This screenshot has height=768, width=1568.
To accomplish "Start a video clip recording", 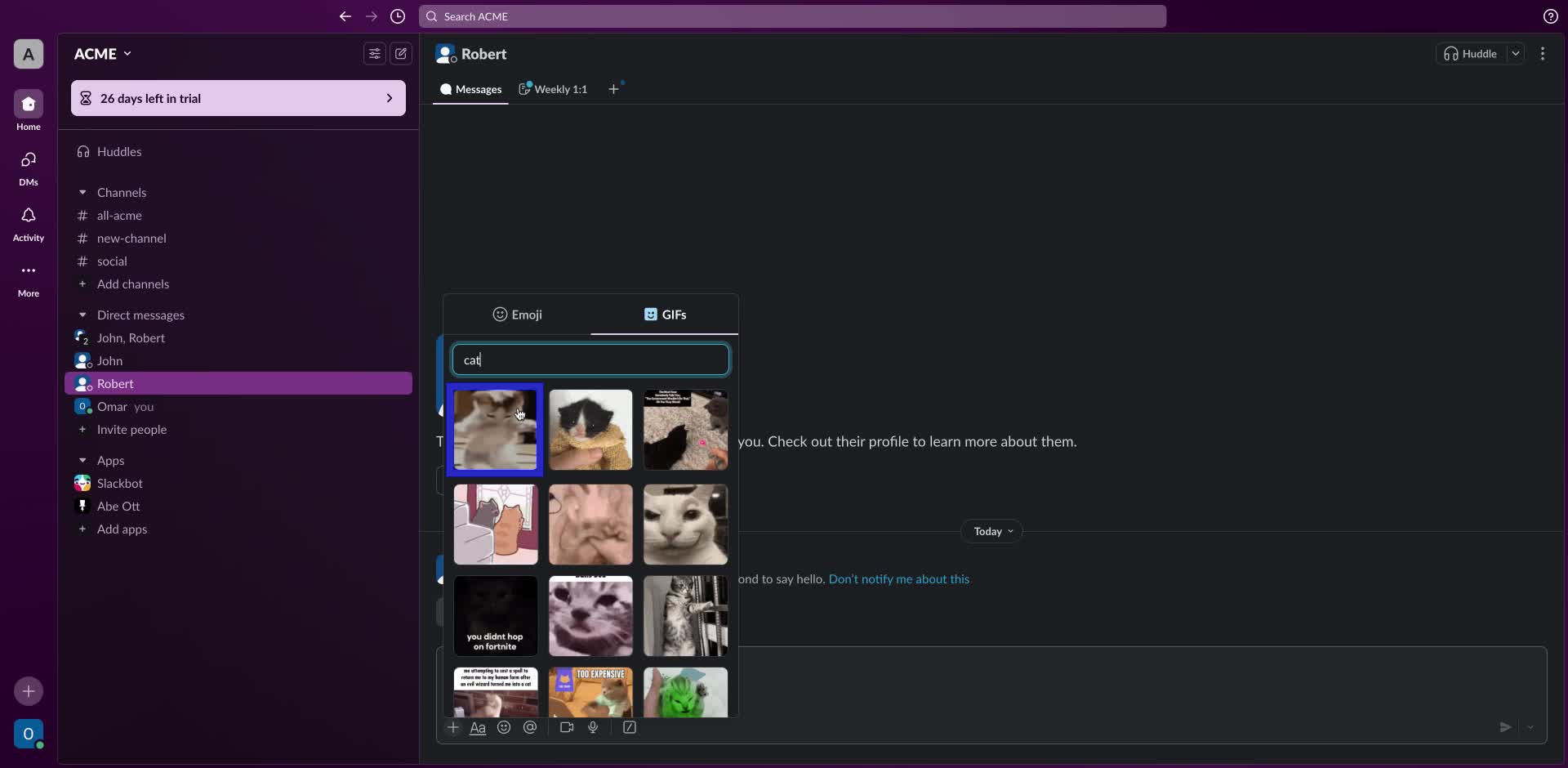I will [566, 727].
